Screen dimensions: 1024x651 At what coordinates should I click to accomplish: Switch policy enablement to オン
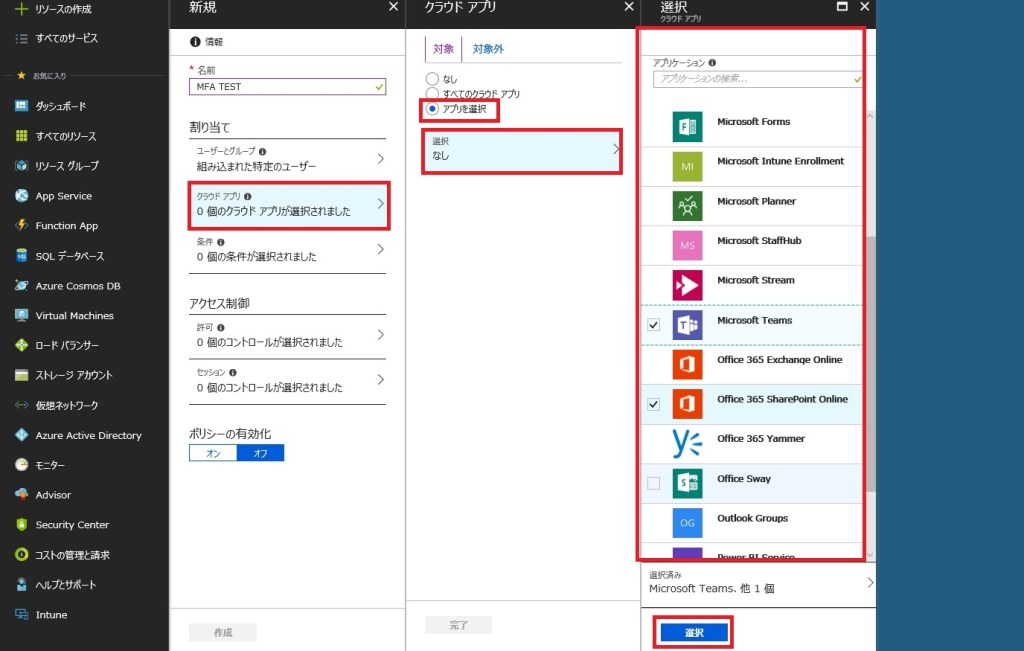[213, 453]
